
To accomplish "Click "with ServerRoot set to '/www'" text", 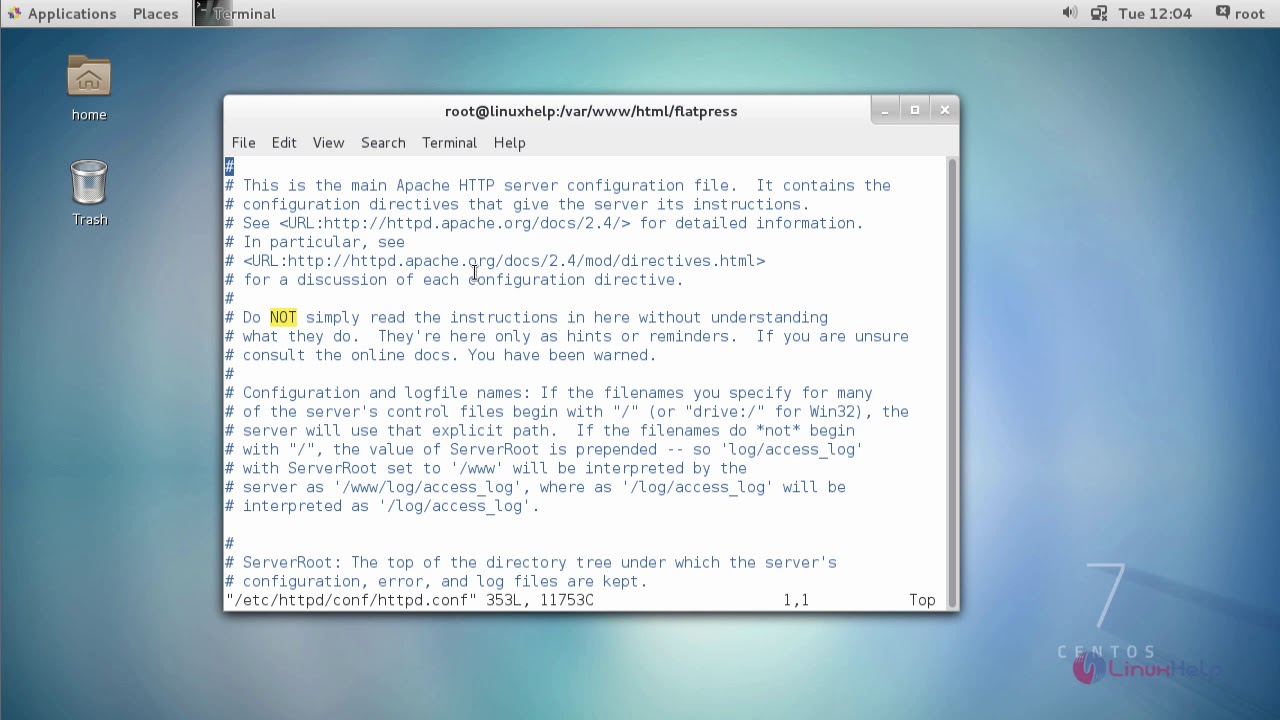I will click(372, 468).
